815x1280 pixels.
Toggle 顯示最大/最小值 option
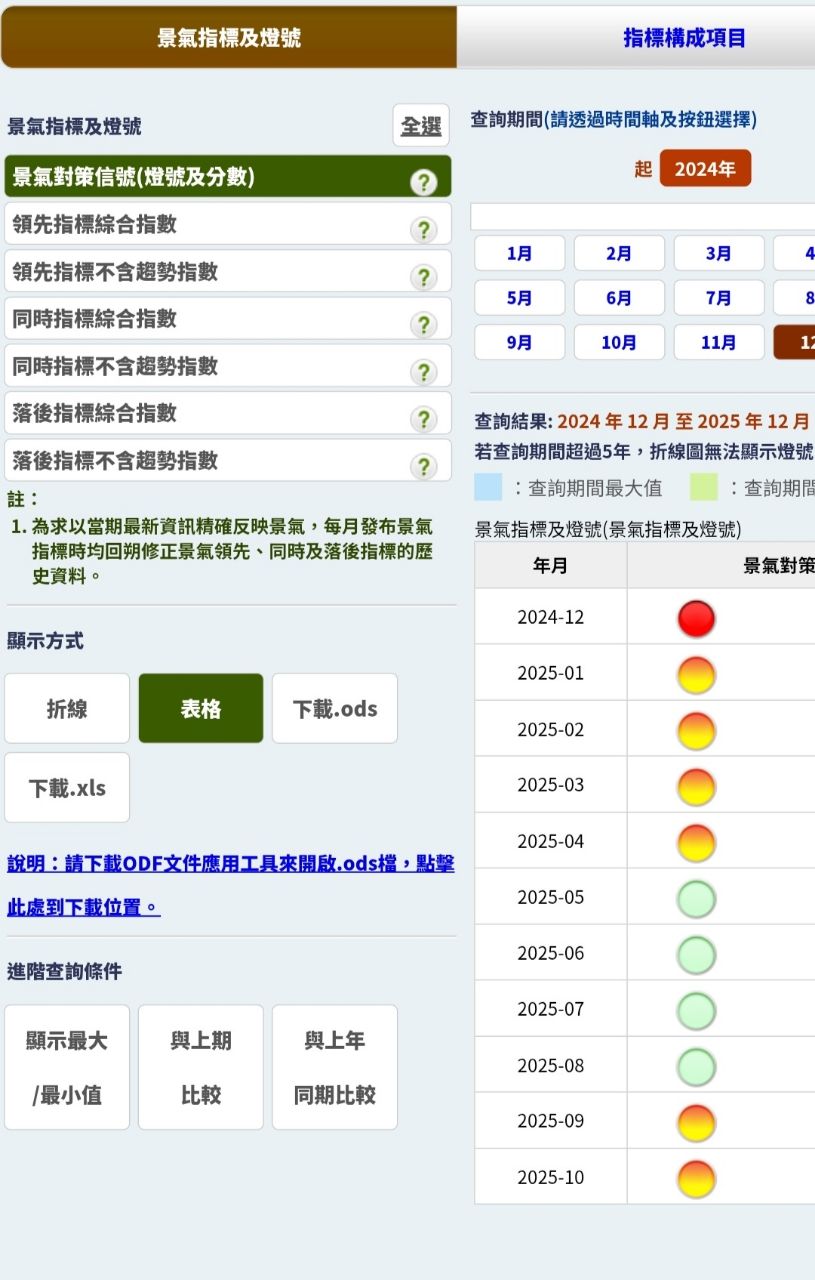tap(67, 1067)
